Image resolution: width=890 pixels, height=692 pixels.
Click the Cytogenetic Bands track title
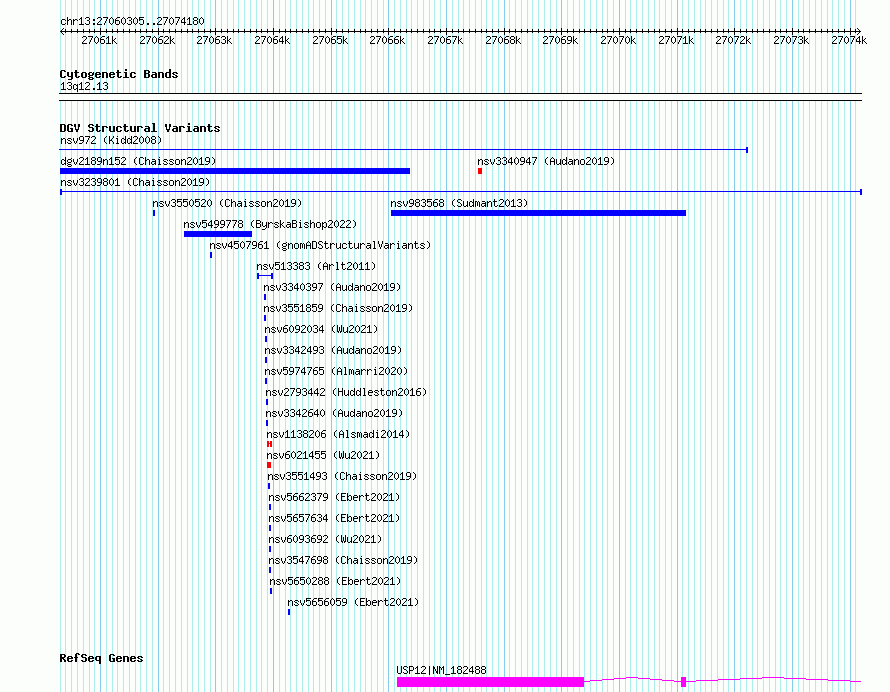[x=119, y=74]
